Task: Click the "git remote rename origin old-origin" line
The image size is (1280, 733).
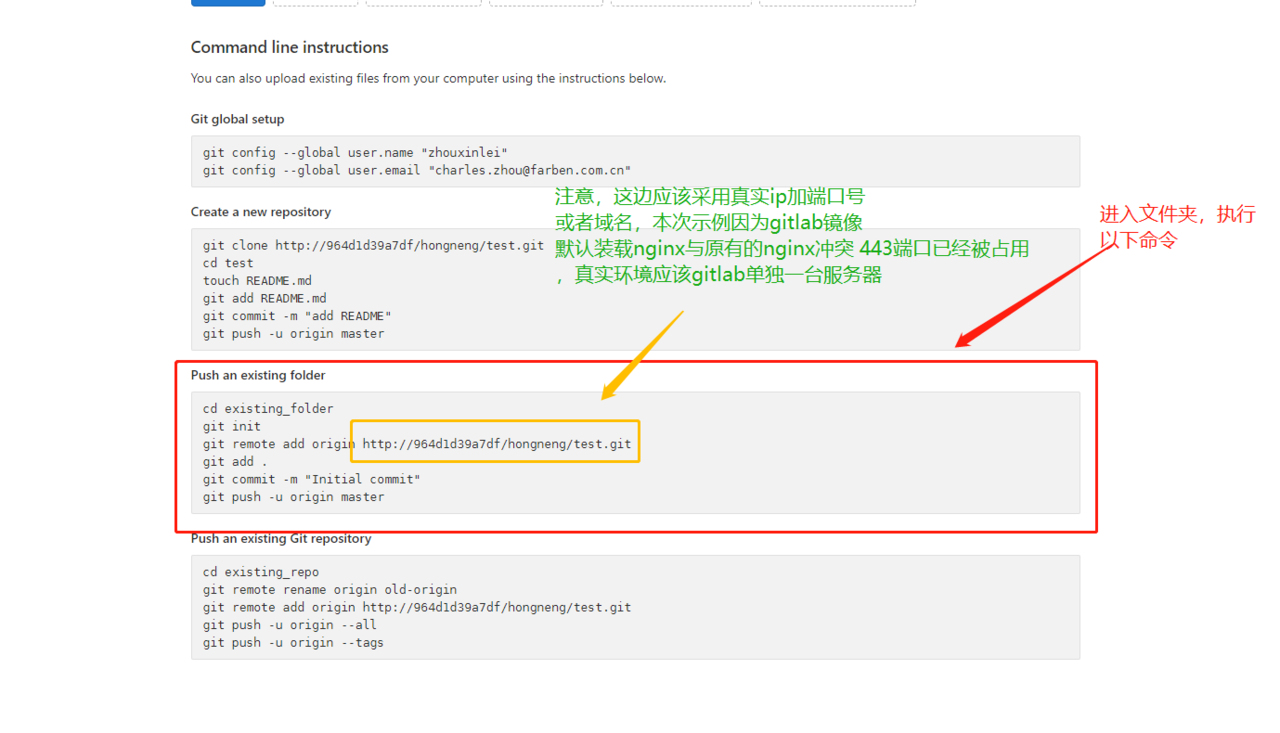Action: (x=330, y=590)
